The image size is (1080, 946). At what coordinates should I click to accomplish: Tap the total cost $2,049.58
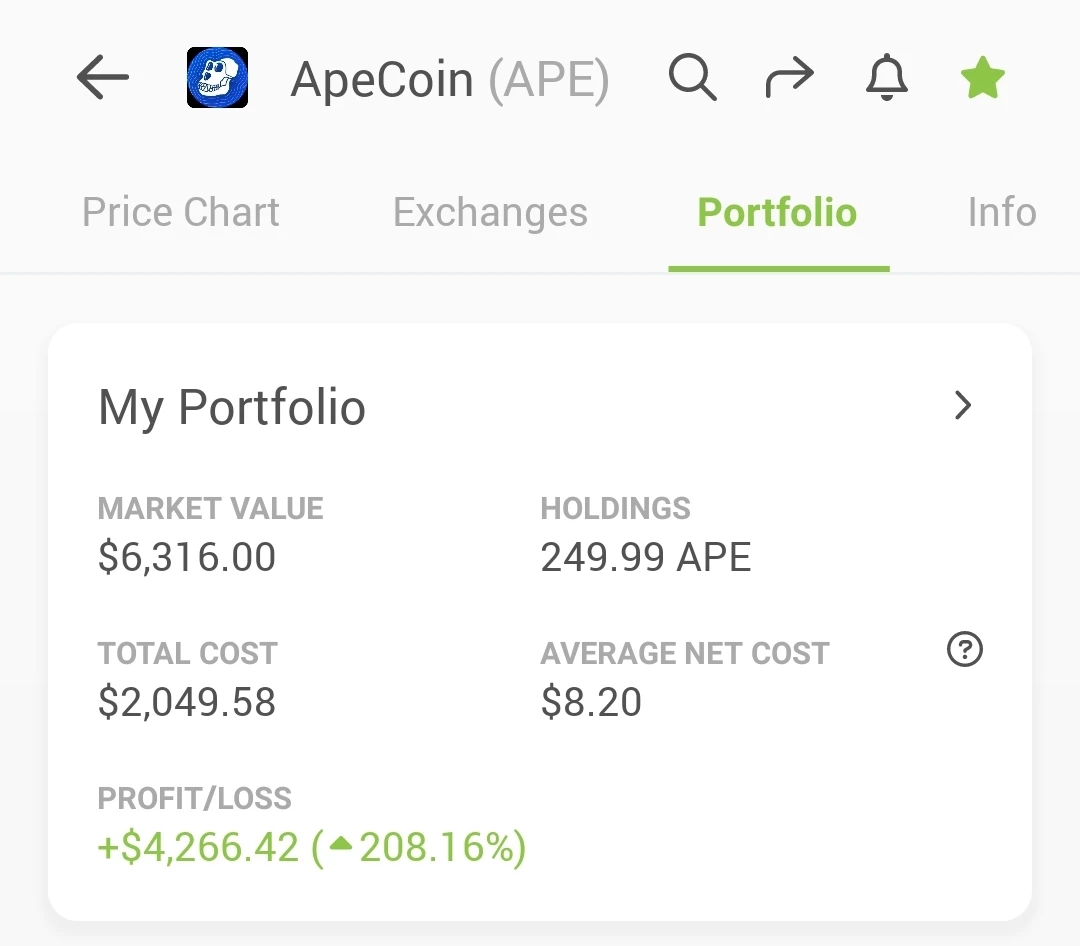click(187, 702)
